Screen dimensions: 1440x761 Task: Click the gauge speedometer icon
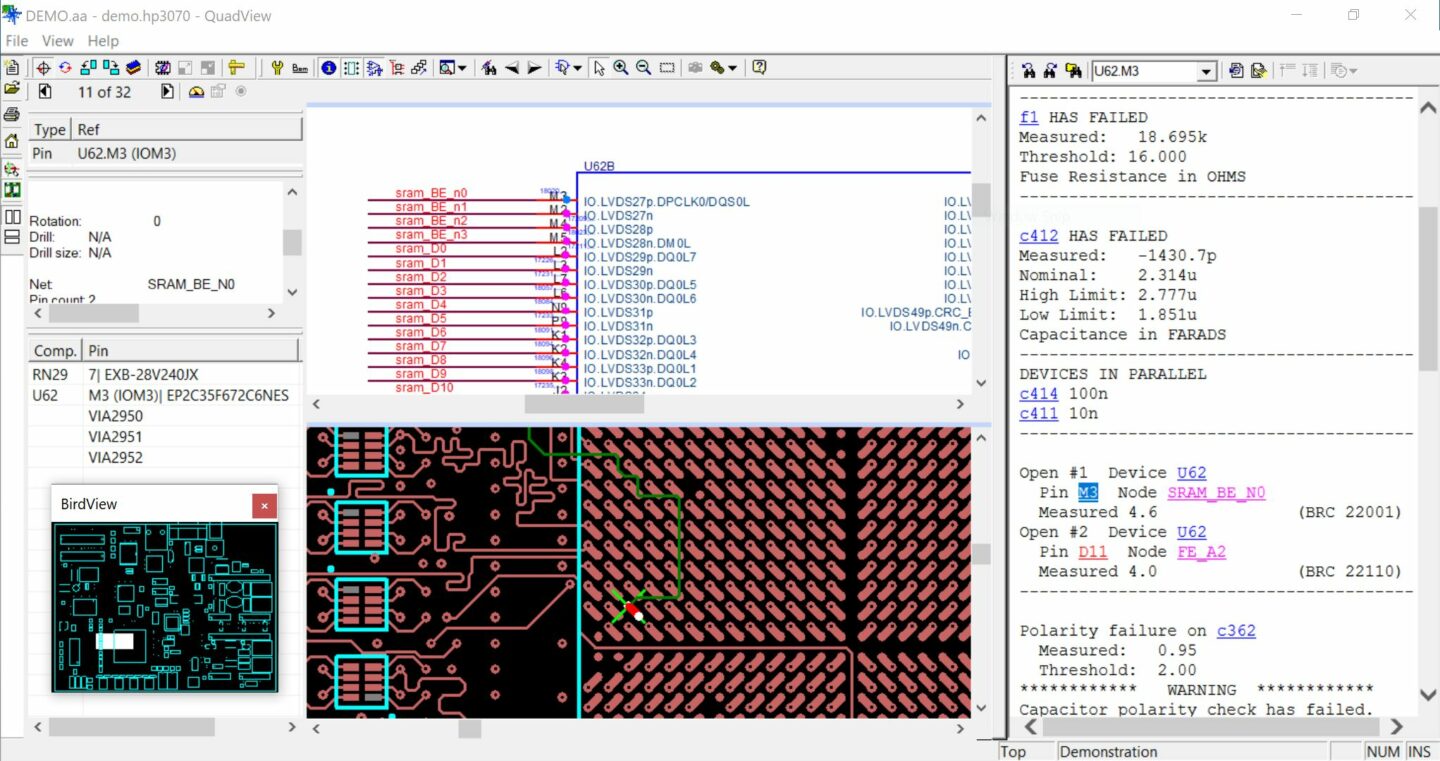pyautogui.click(x=196, y=91)
